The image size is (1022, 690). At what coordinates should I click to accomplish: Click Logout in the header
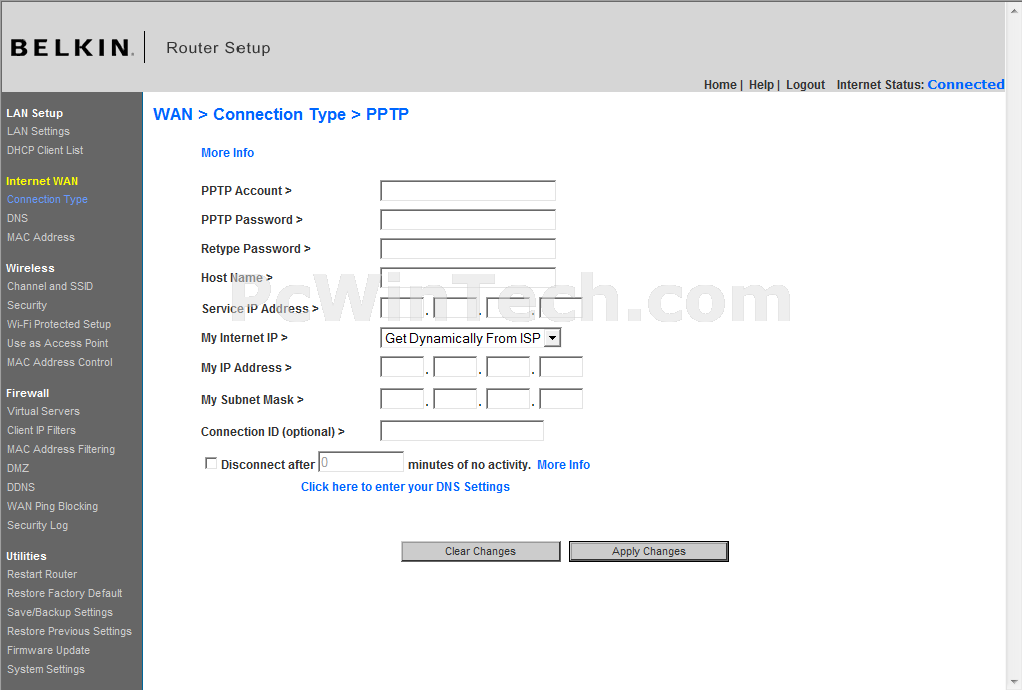806,85
